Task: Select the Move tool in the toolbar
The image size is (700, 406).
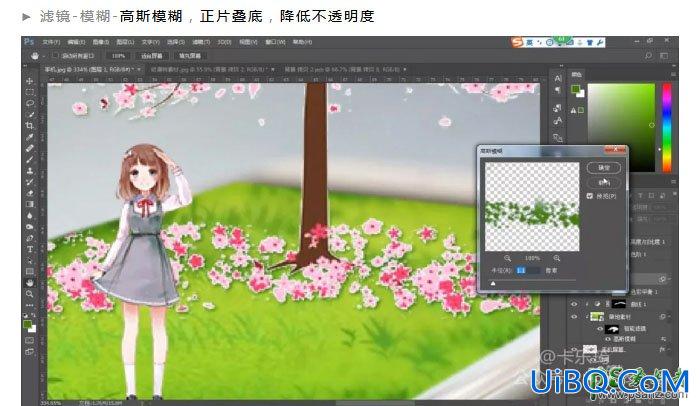Action: coord(30,81)
